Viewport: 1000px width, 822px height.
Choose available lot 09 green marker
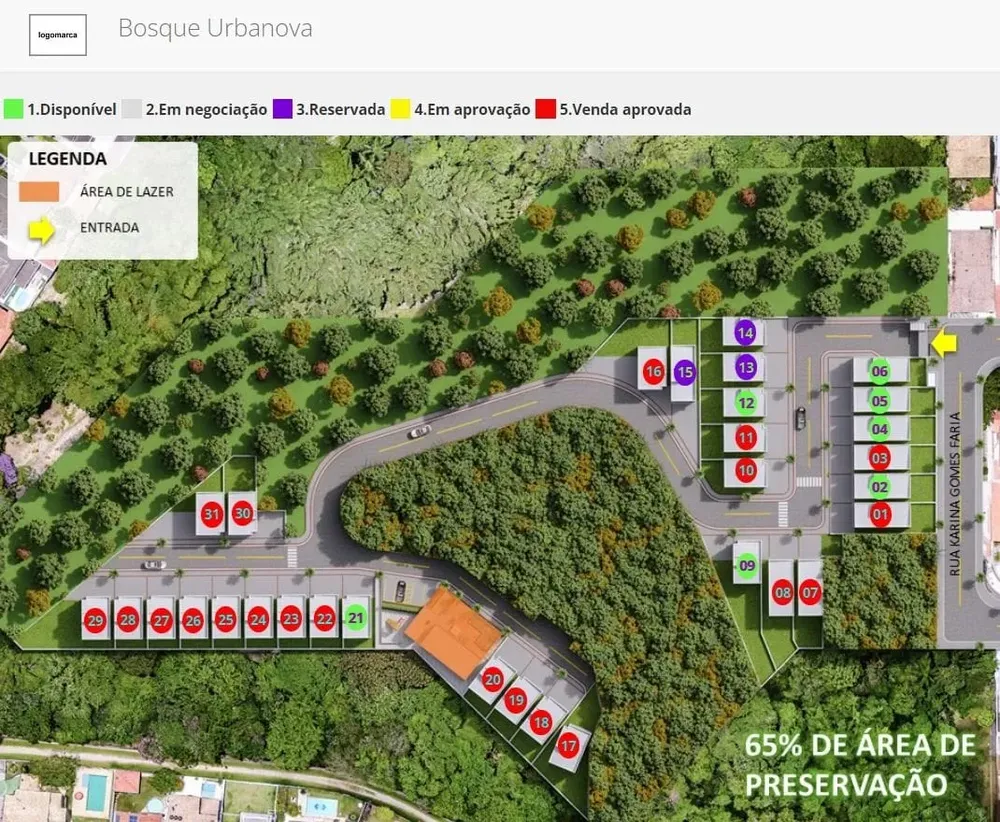[x=747, y=566]
